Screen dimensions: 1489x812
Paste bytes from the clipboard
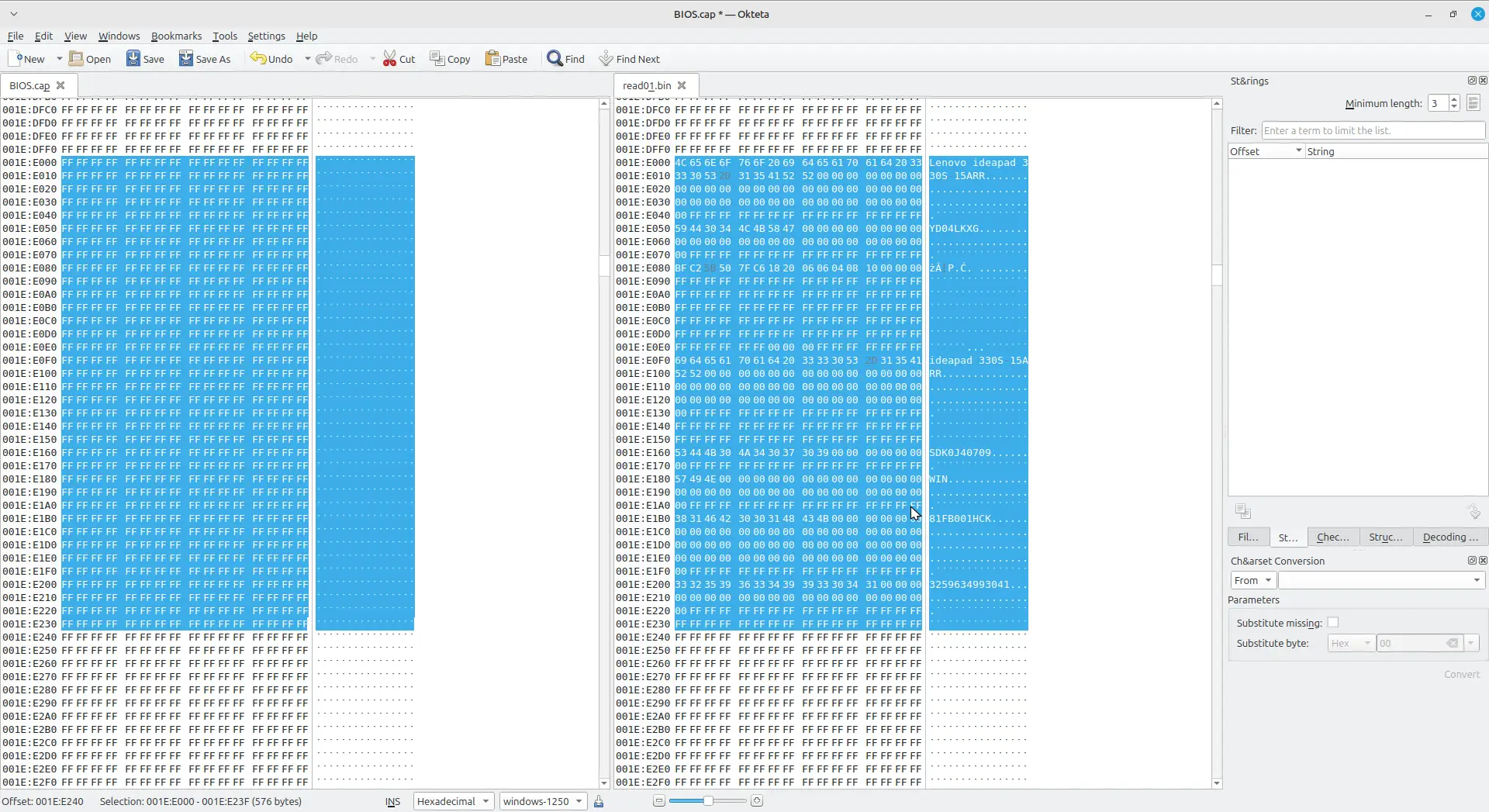pos(506,59)
